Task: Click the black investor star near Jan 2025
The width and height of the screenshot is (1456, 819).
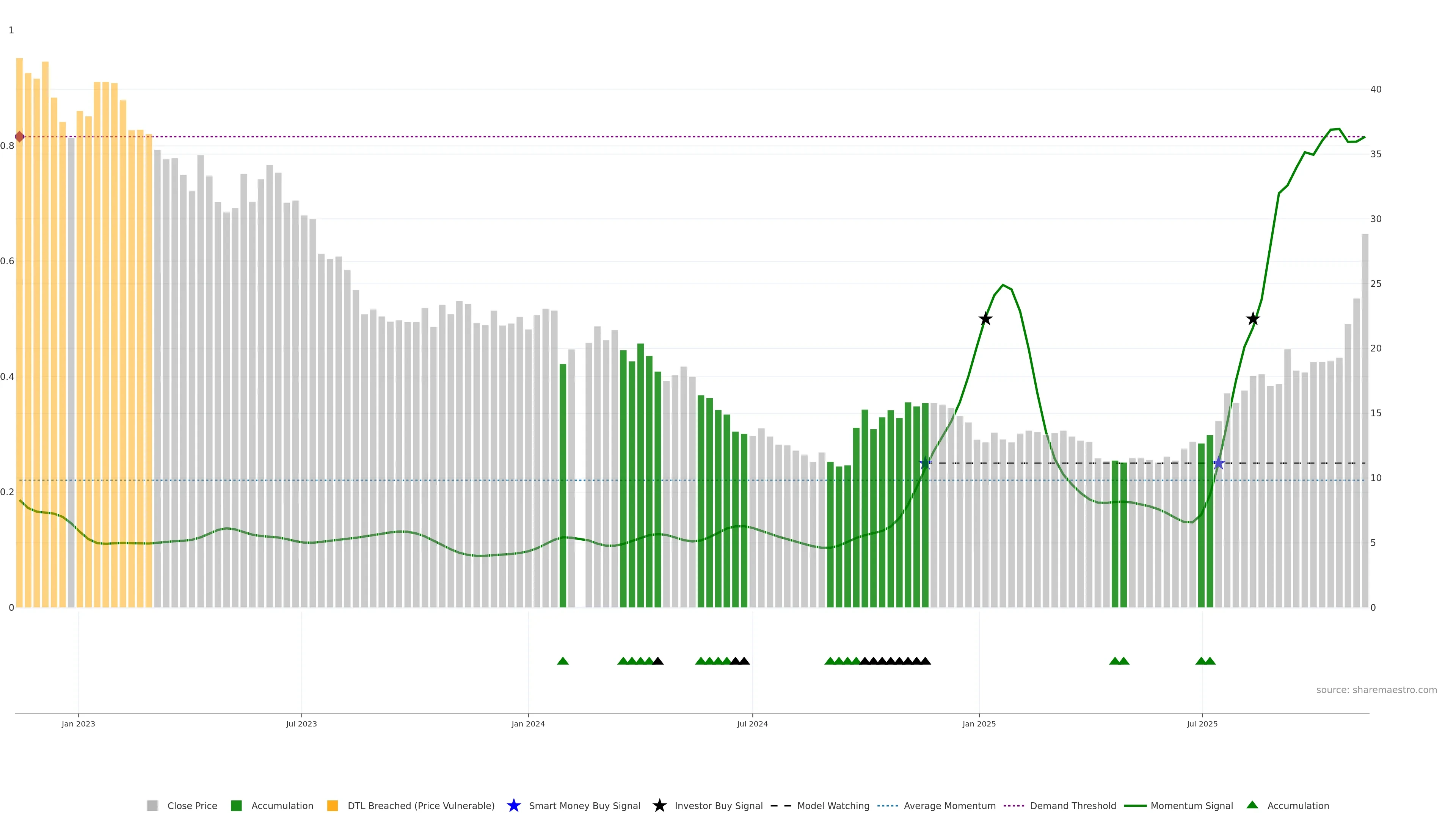Action: (x=985, y=319)
